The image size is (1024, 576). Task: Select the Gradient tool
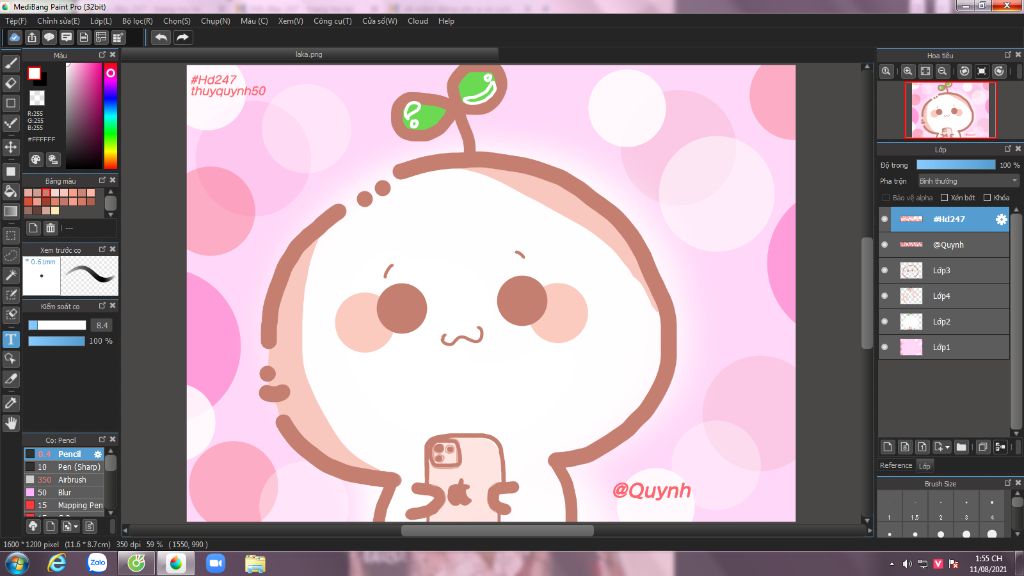click(x=10, y=211)
